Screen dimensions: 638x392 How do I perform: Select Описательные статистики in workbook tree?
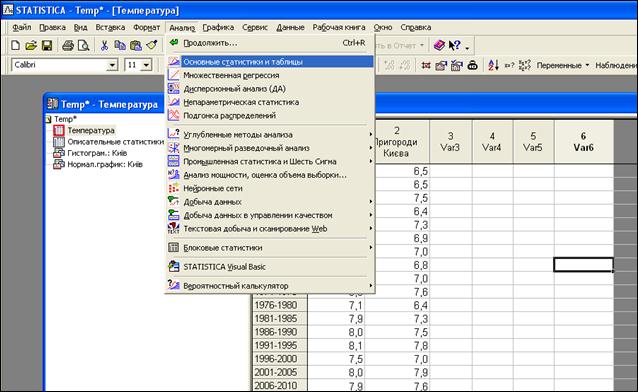tap(115, 142)
